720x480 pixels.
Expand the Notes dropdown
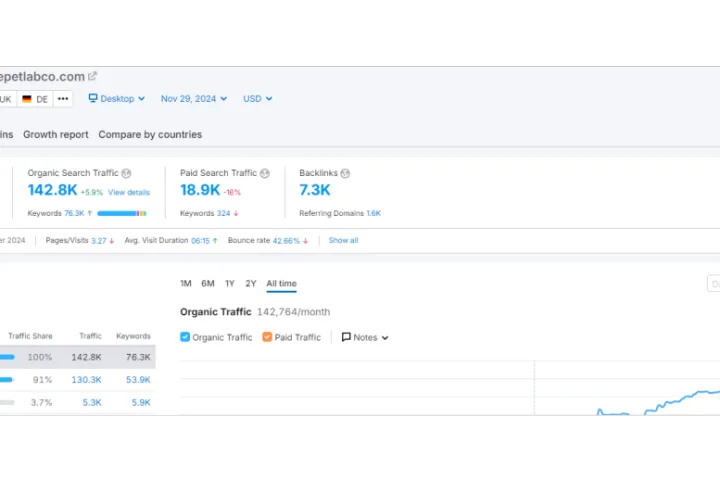366,338
